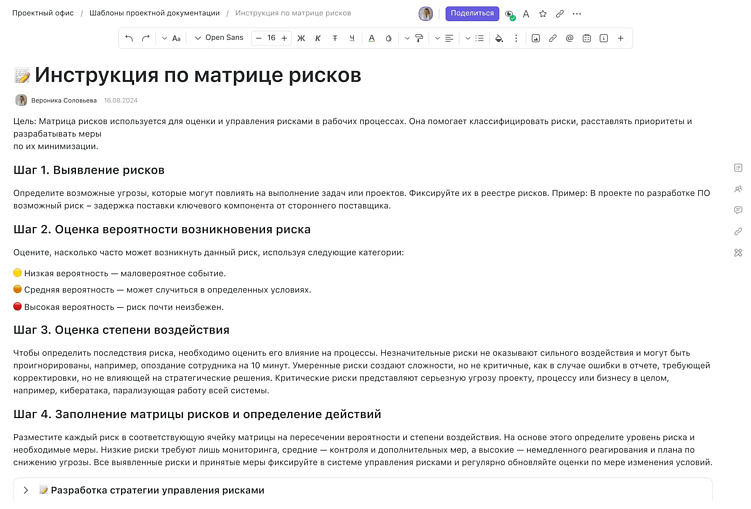This screenshot has height=509, width=751.
Task: Click the plus icon to add content
Action: coord(621,38)
